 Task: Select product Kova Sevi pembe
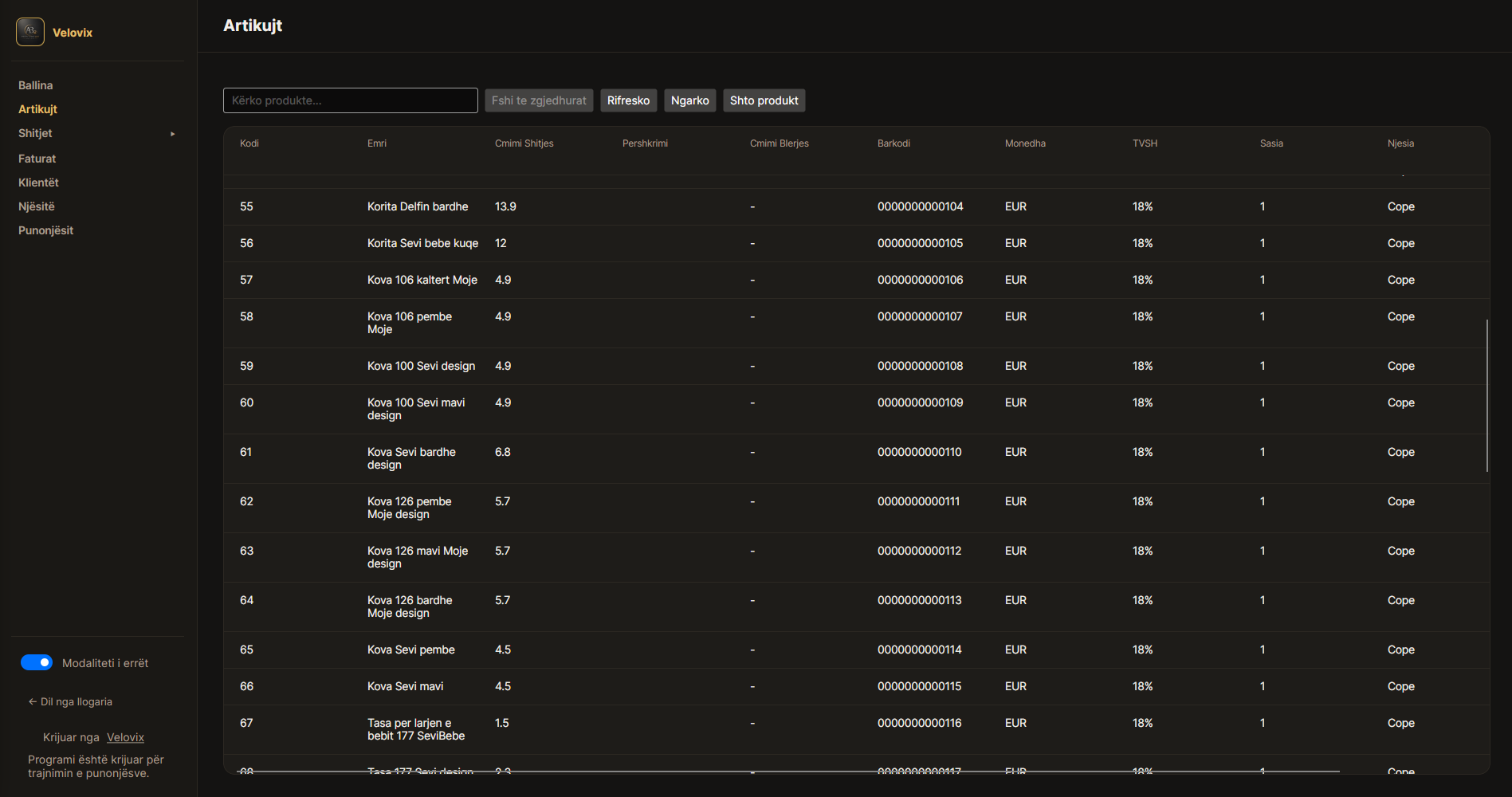(411, 650)
